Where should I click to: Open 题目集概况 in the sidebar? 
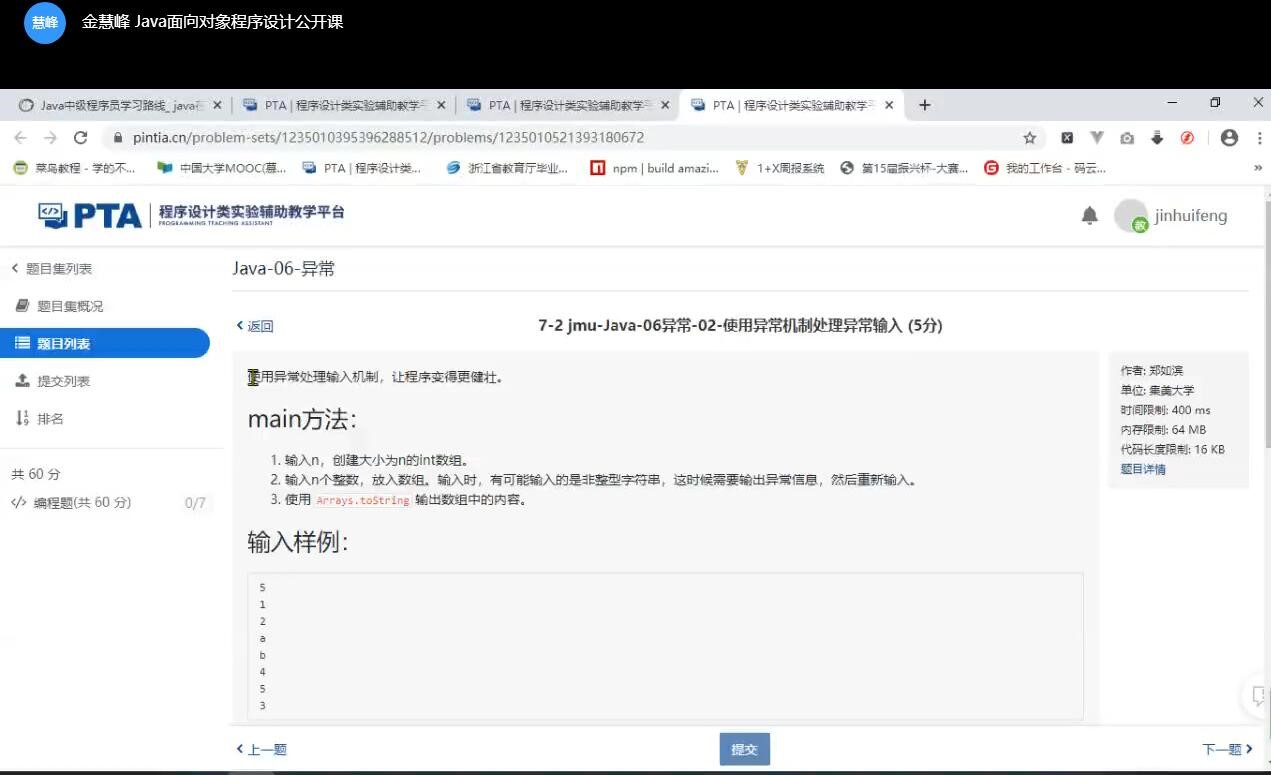[x=69, y=306]
